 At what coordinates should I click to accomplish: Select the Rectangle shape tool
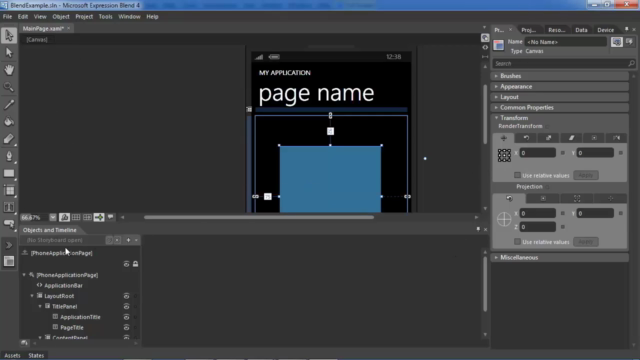pos(9,173)
